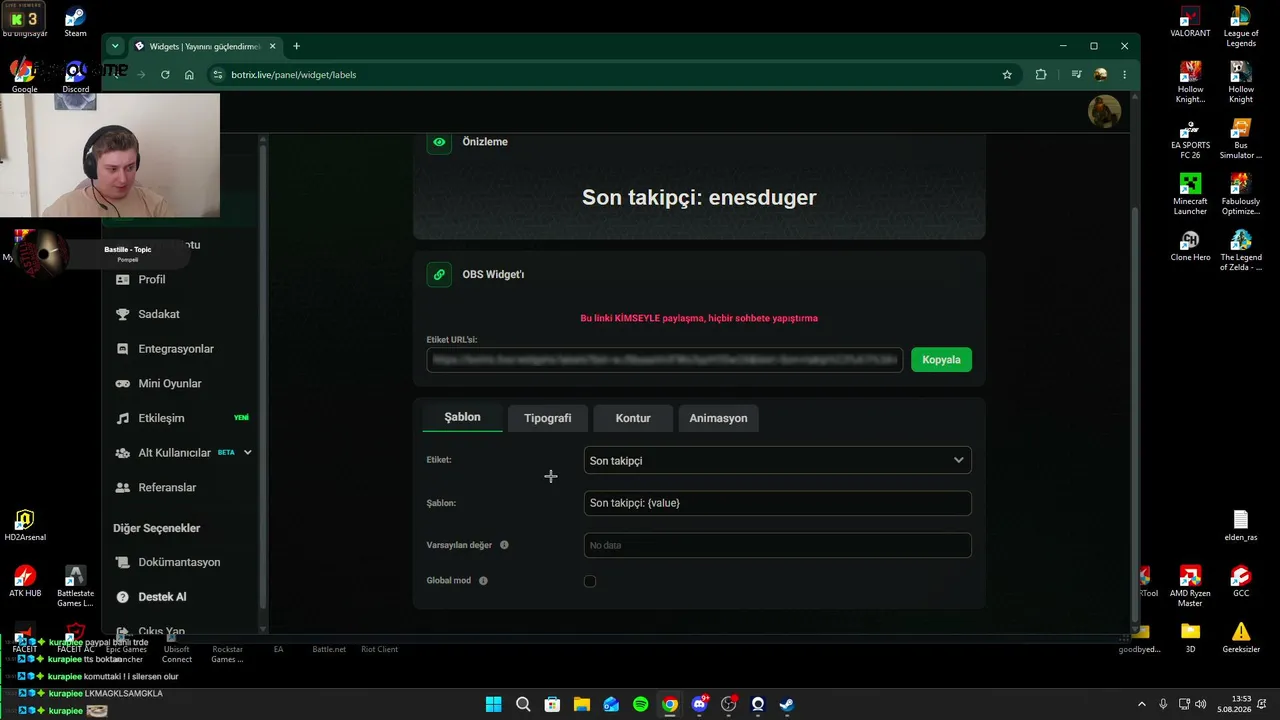Open Referanslar sidebar link
The width and height of the screenshot is (1280, 720).
pyautogui.click(x=167, y=488)
